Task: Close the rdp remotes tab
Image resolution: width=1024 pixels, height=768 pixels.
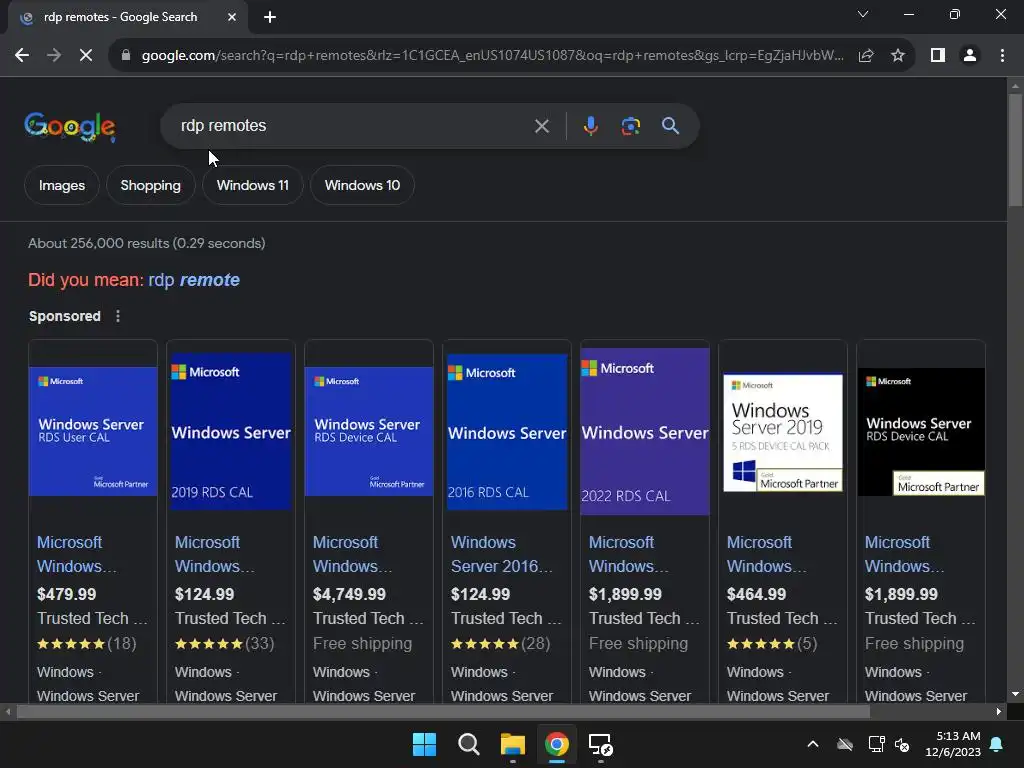Action: tap(232, 17)
